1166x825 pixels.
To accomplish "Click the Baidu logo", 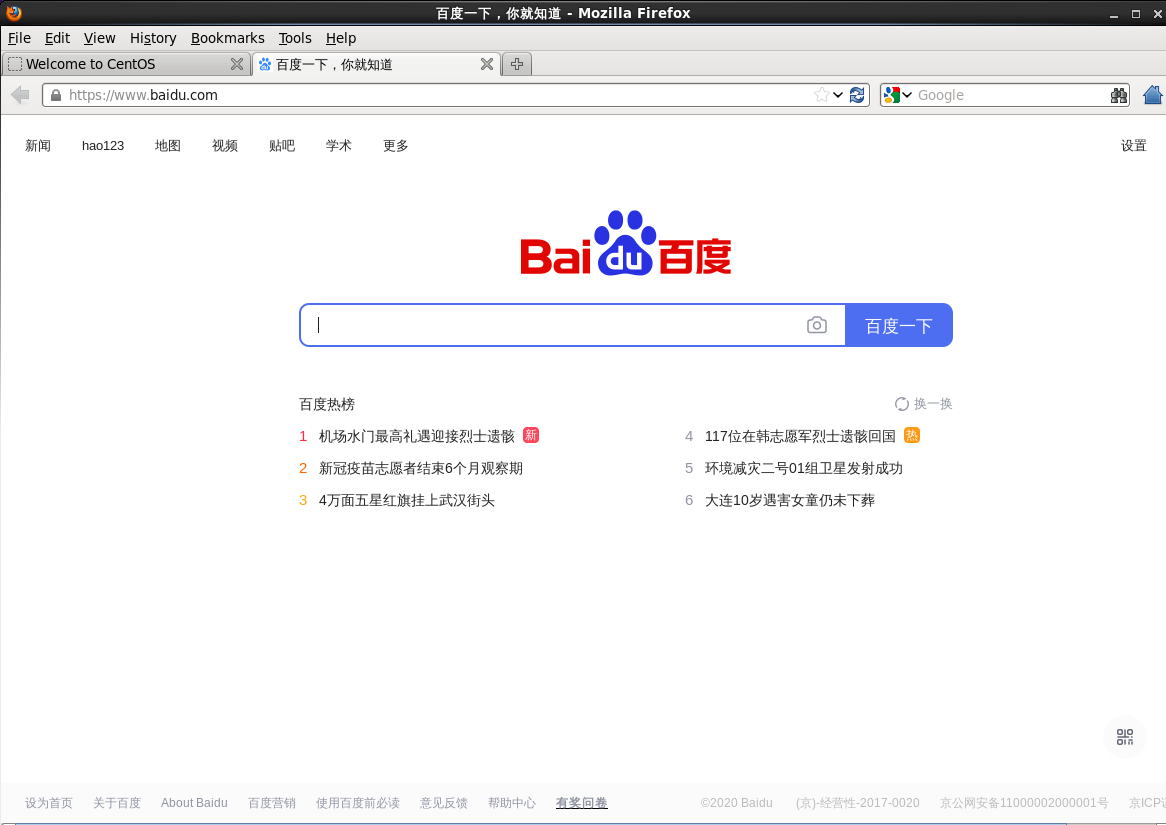I will pyautogui.click(x=625, y=243).
